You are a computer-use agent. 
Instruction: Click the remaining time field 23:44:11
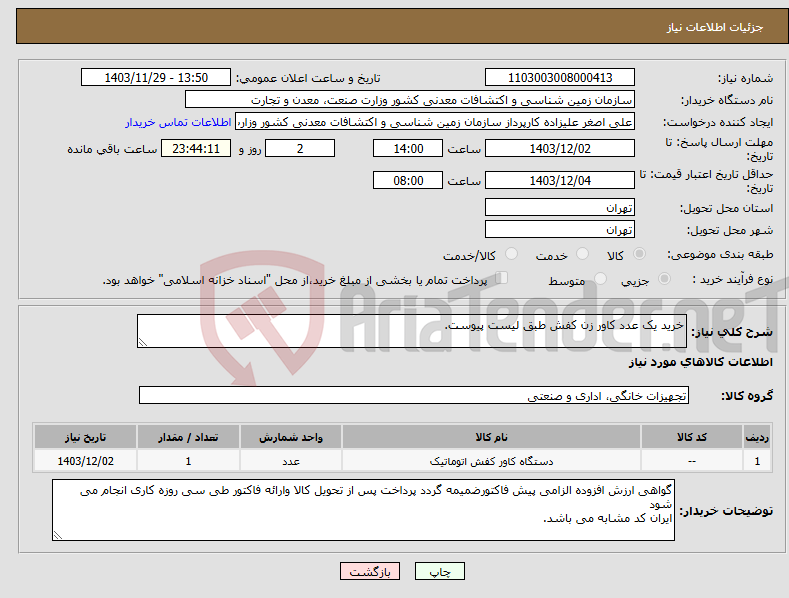coord(196,148)
